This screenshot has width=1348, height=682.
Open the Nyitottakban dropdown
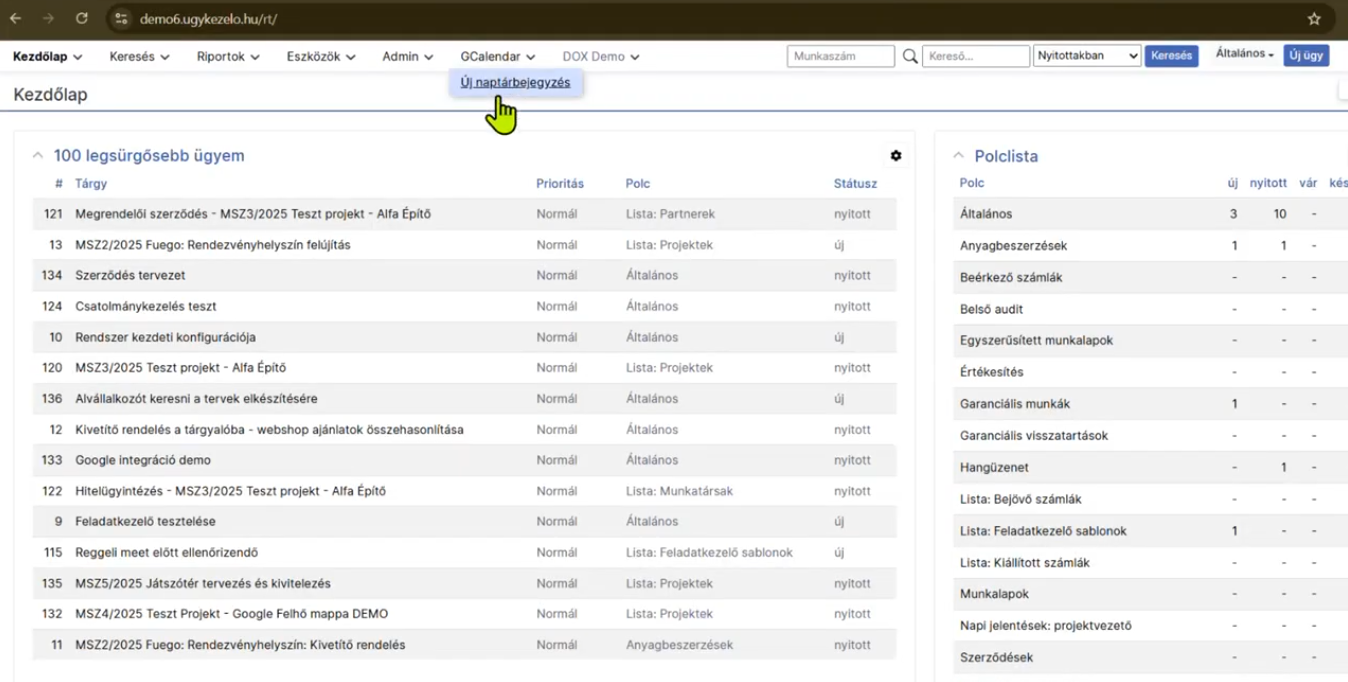pyautogui.click(x=1086, y=57)
